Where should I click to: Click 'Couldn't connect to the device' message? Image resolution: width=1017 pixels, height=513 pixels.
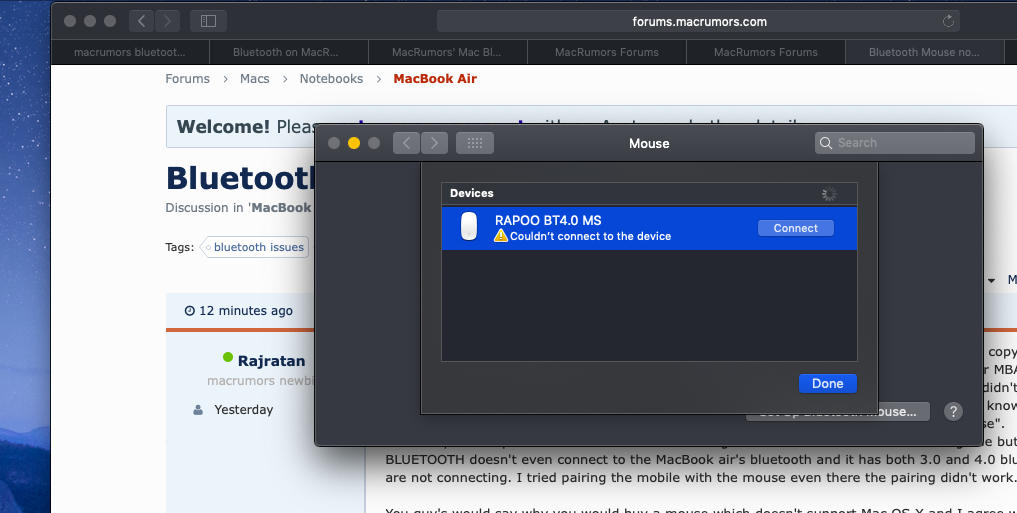[x=590, y=236]
